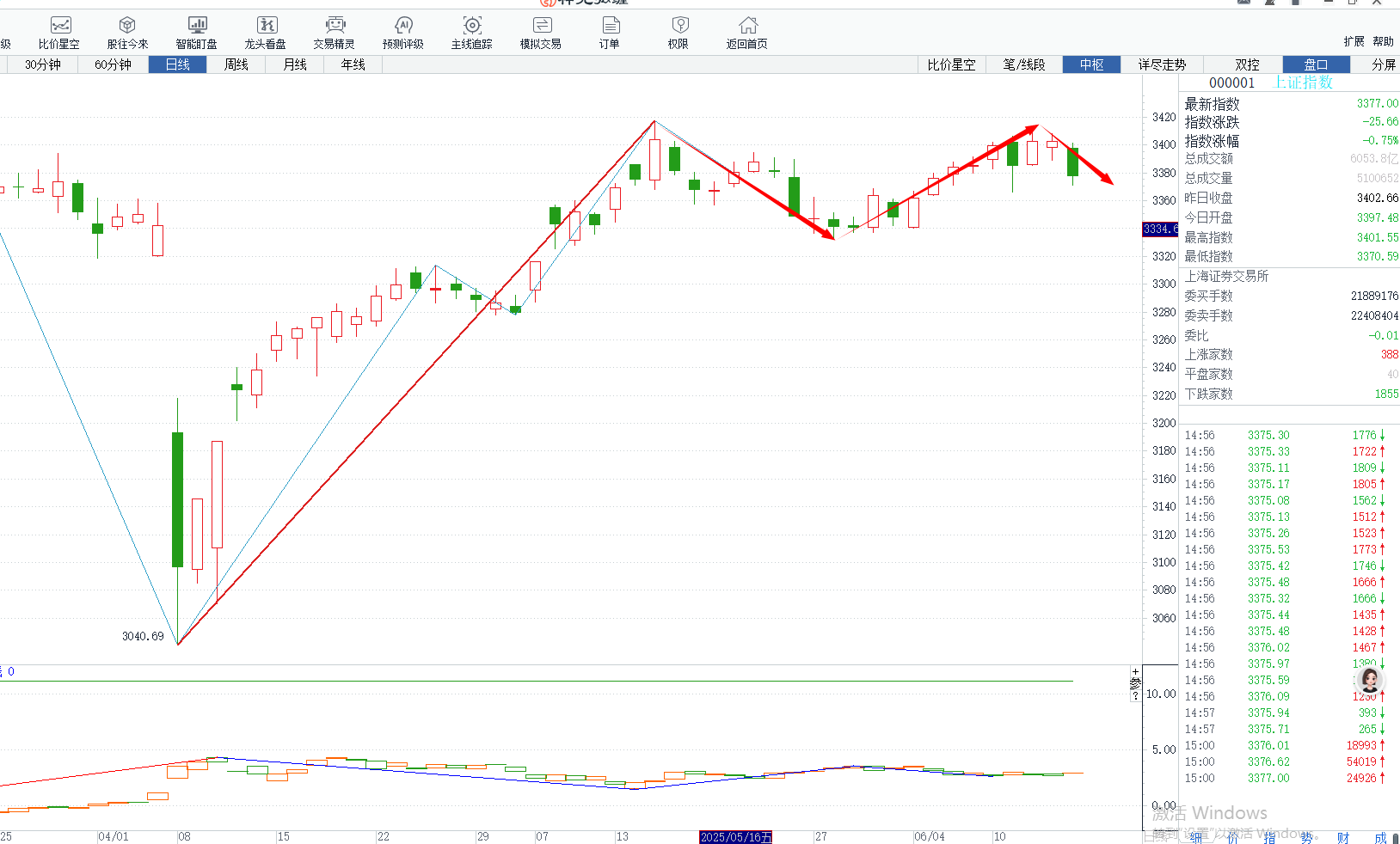
Task: Click the 智能盯盘 monitor icon
Action: click(197, 32)
